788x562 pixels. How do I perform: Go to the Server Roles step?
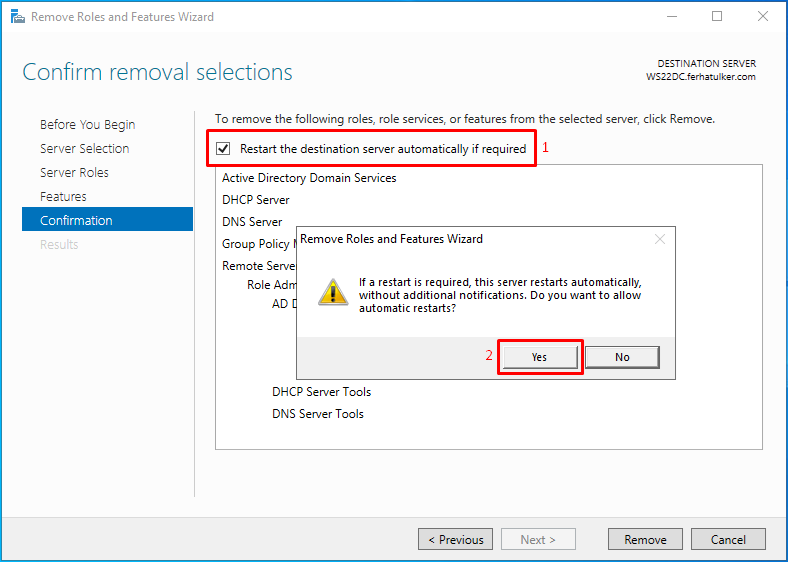(x=74, y=172)
